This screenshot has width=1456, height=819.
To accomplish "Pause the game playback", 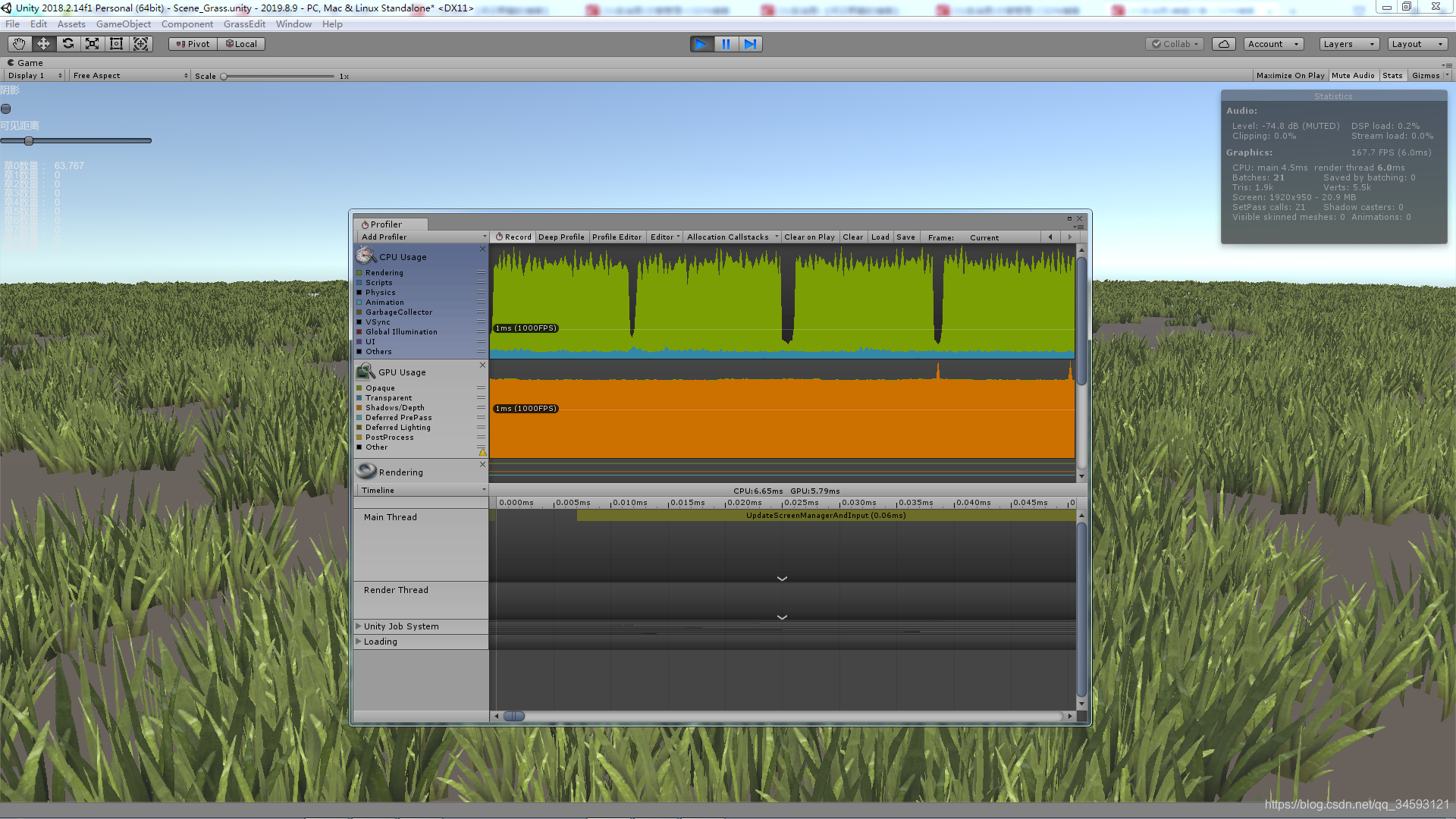I will coord(726,44).
